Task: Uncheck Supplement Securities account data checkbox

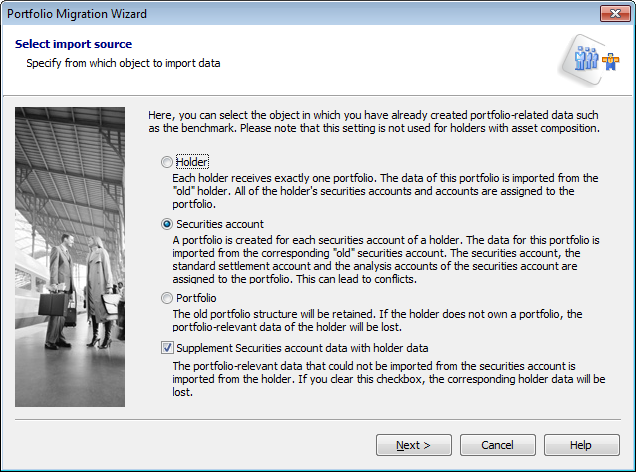Action: pos(166,348)
